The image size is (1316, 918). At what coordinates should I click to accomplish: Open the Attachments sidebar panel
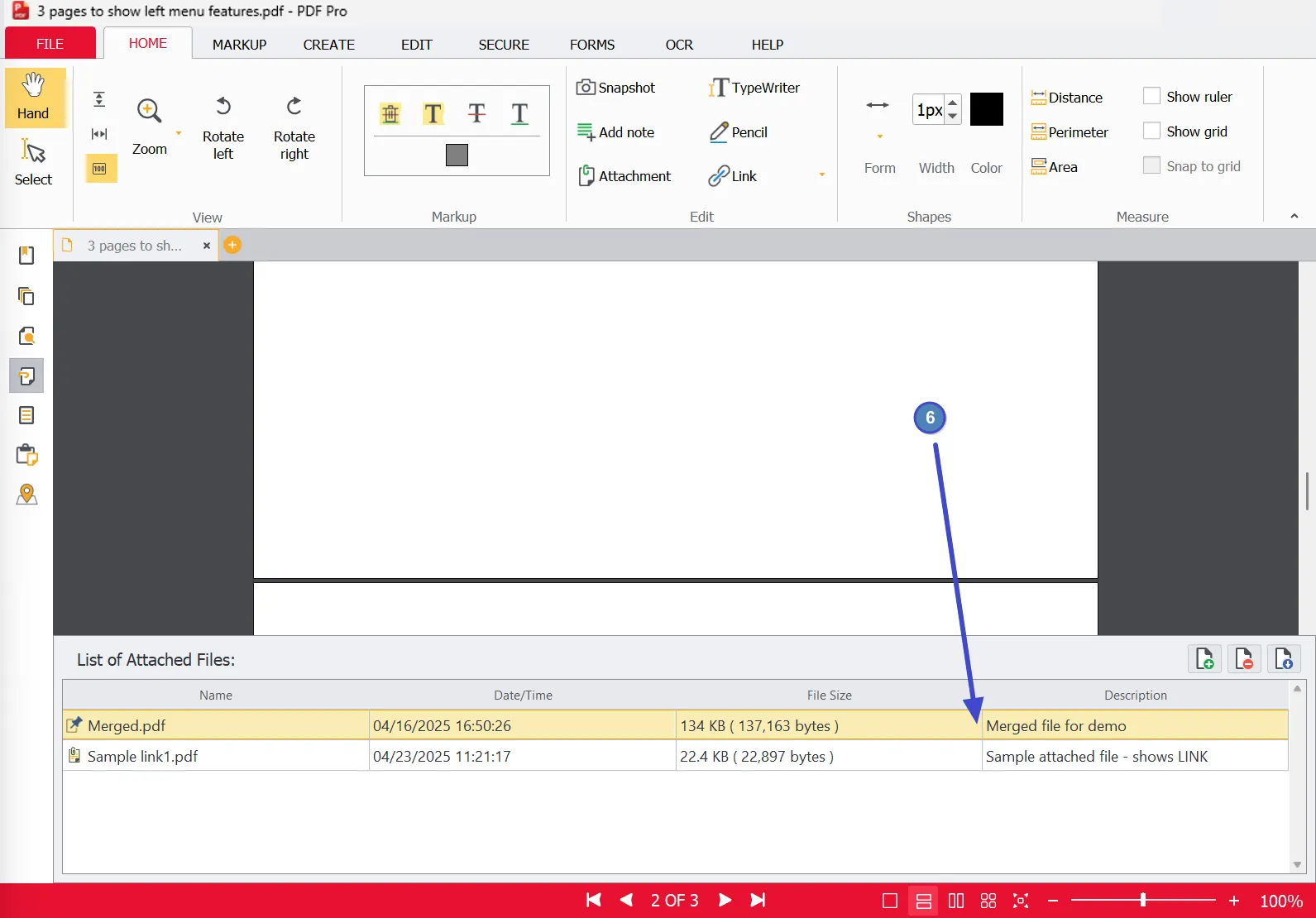(x=26, y=376)
